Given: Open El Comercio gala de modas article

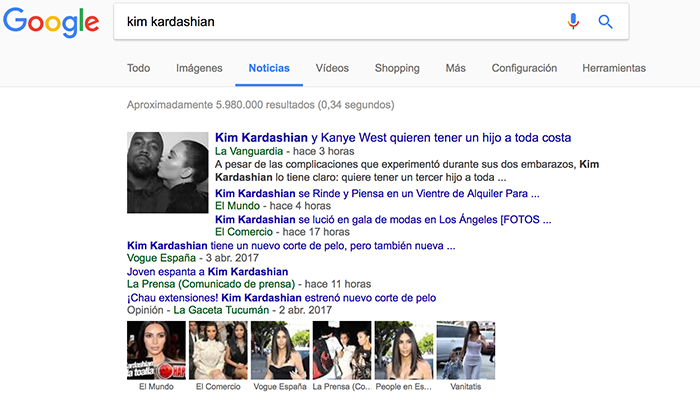Looking at the screenshot, I should (383, 219).
